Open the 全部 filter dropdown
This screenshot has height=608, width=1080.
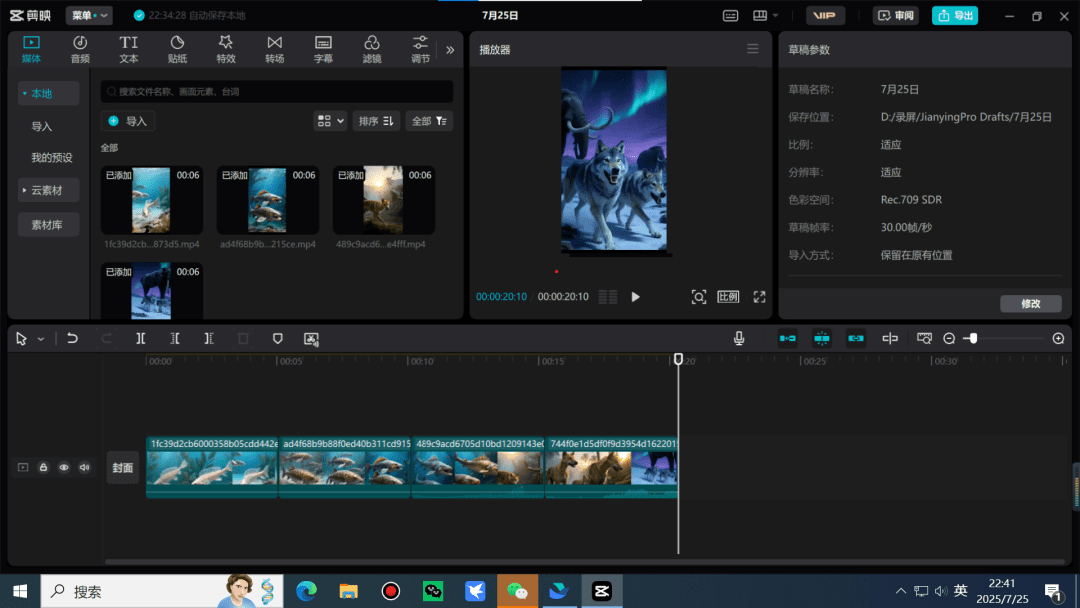click(429, 121)
